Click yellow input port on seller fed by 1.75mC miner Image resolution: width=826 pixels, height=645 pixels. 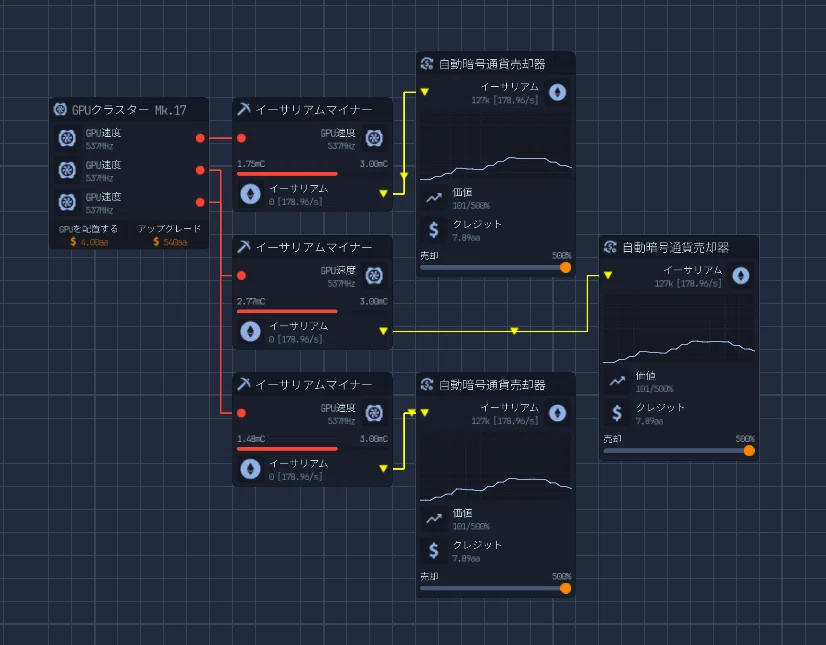click(425, 92)
